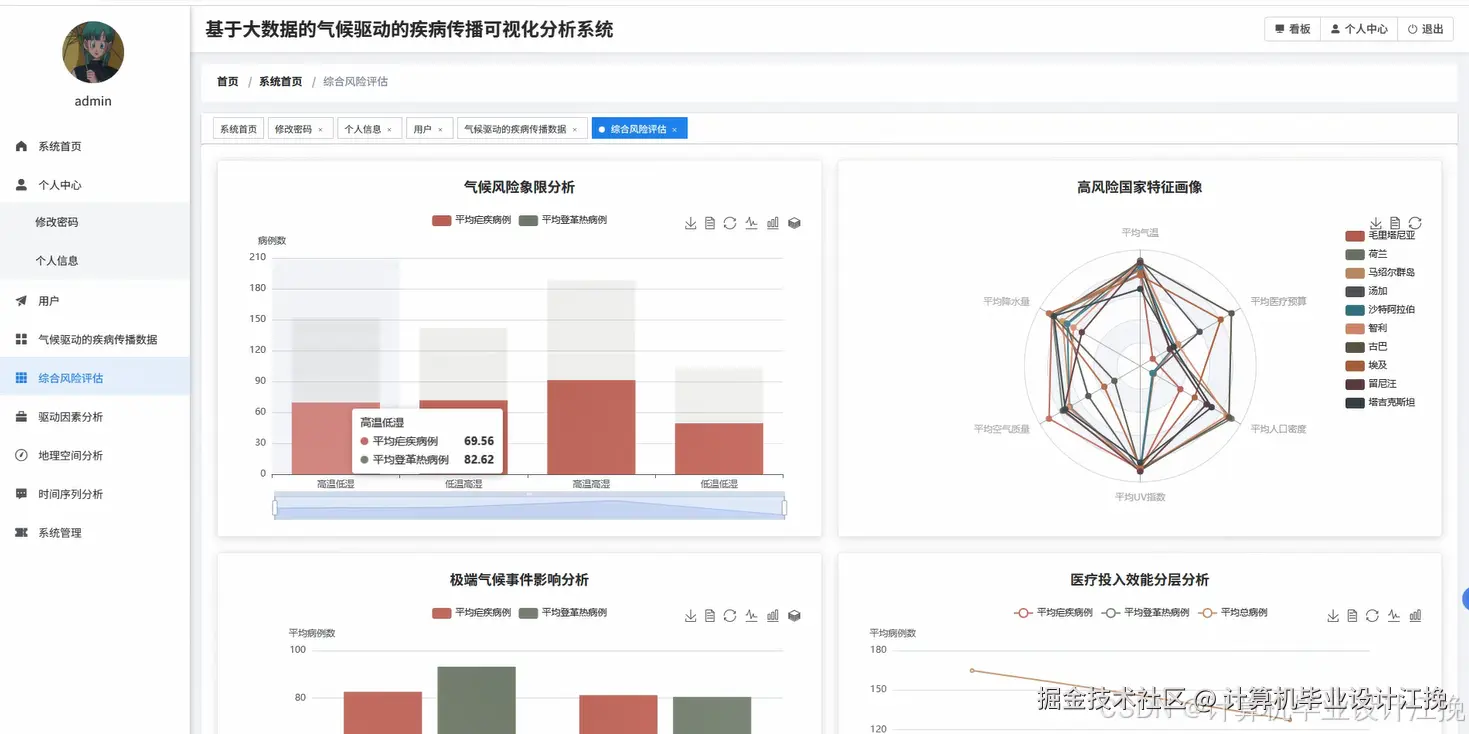Open data view icon in 医疗投入效能分层分析 chart
1469x734 pixels.
coord(1352,616)
